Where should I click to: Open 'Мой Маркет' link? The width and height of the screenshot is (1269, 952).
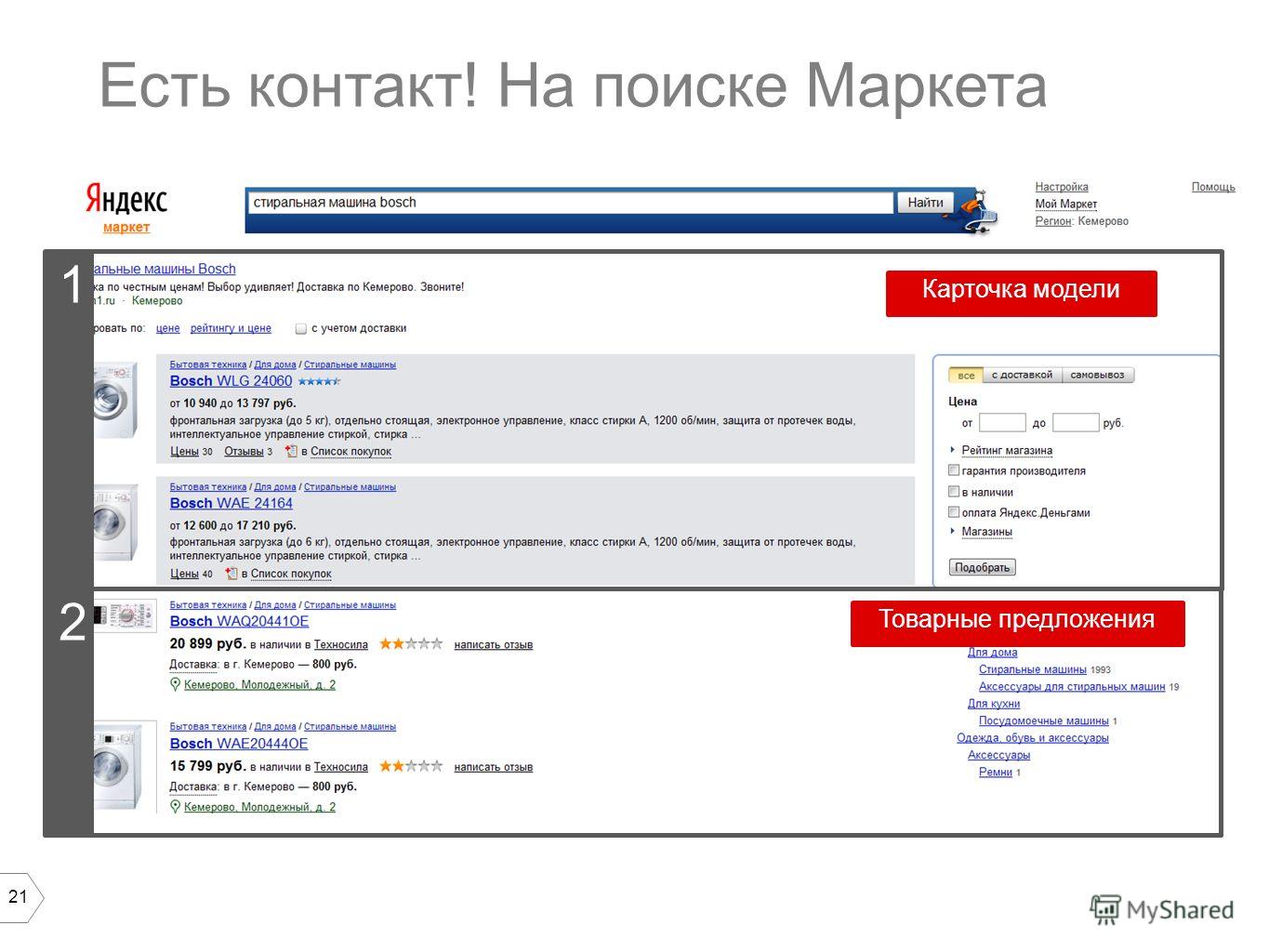(1066, 204)
